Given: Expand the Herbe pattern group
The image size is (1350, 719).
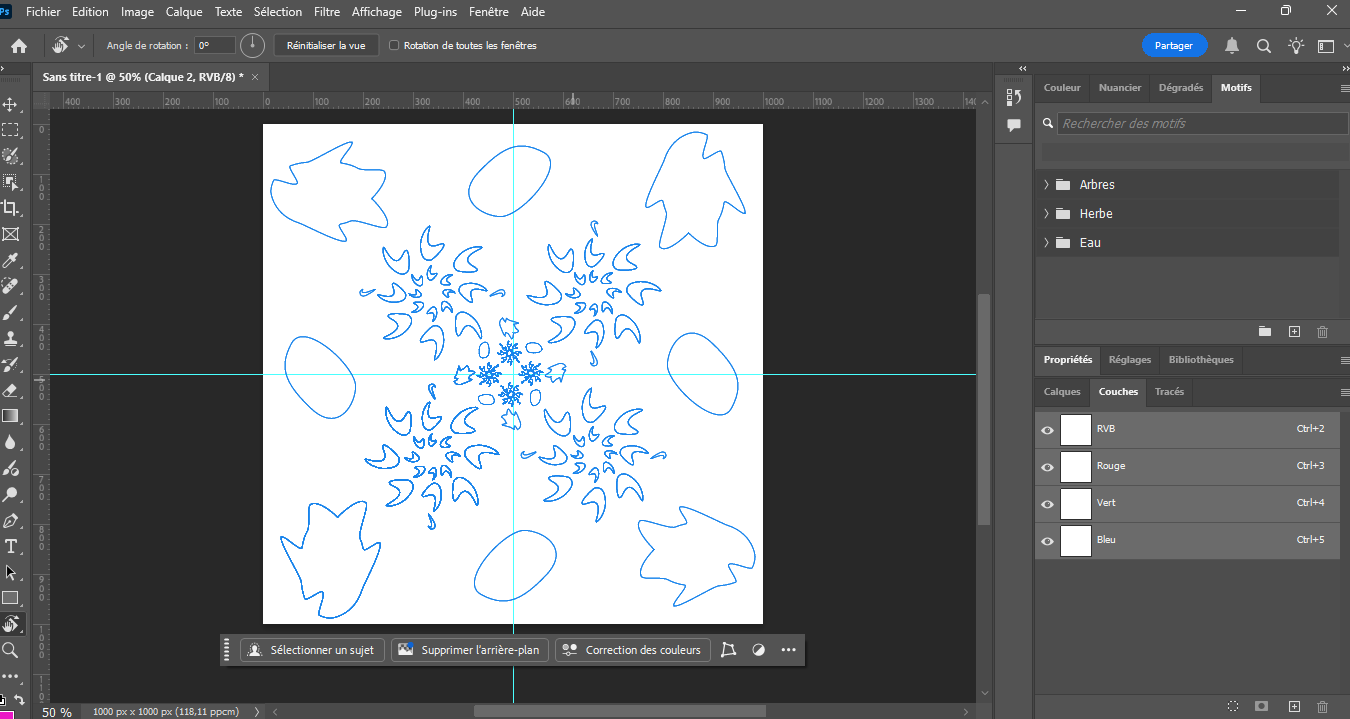Looking at the screenshot, I should [1047, 213].
